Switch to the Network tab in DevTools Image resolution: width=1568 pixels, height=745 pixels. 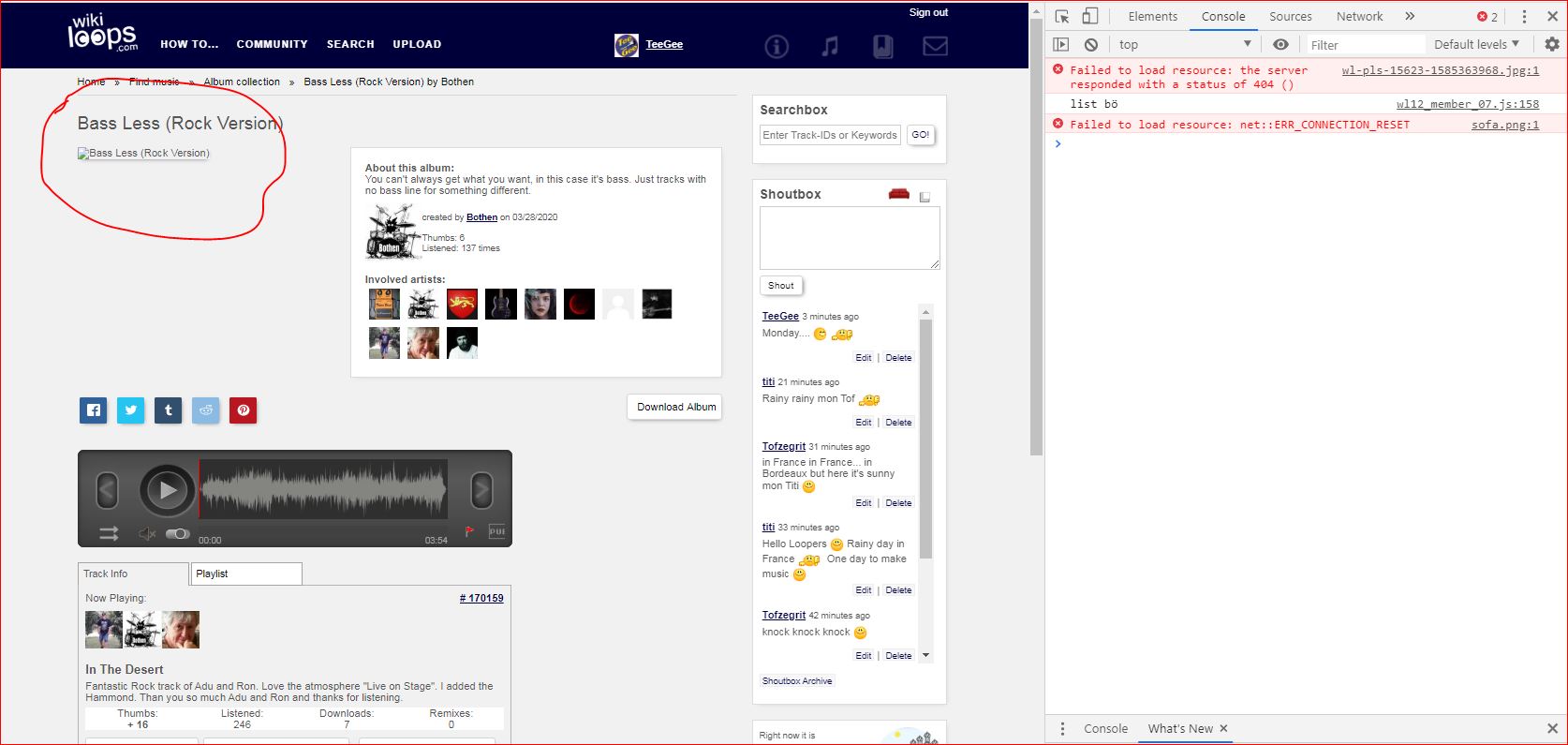pyautogui.click(x=1359, y=16)
